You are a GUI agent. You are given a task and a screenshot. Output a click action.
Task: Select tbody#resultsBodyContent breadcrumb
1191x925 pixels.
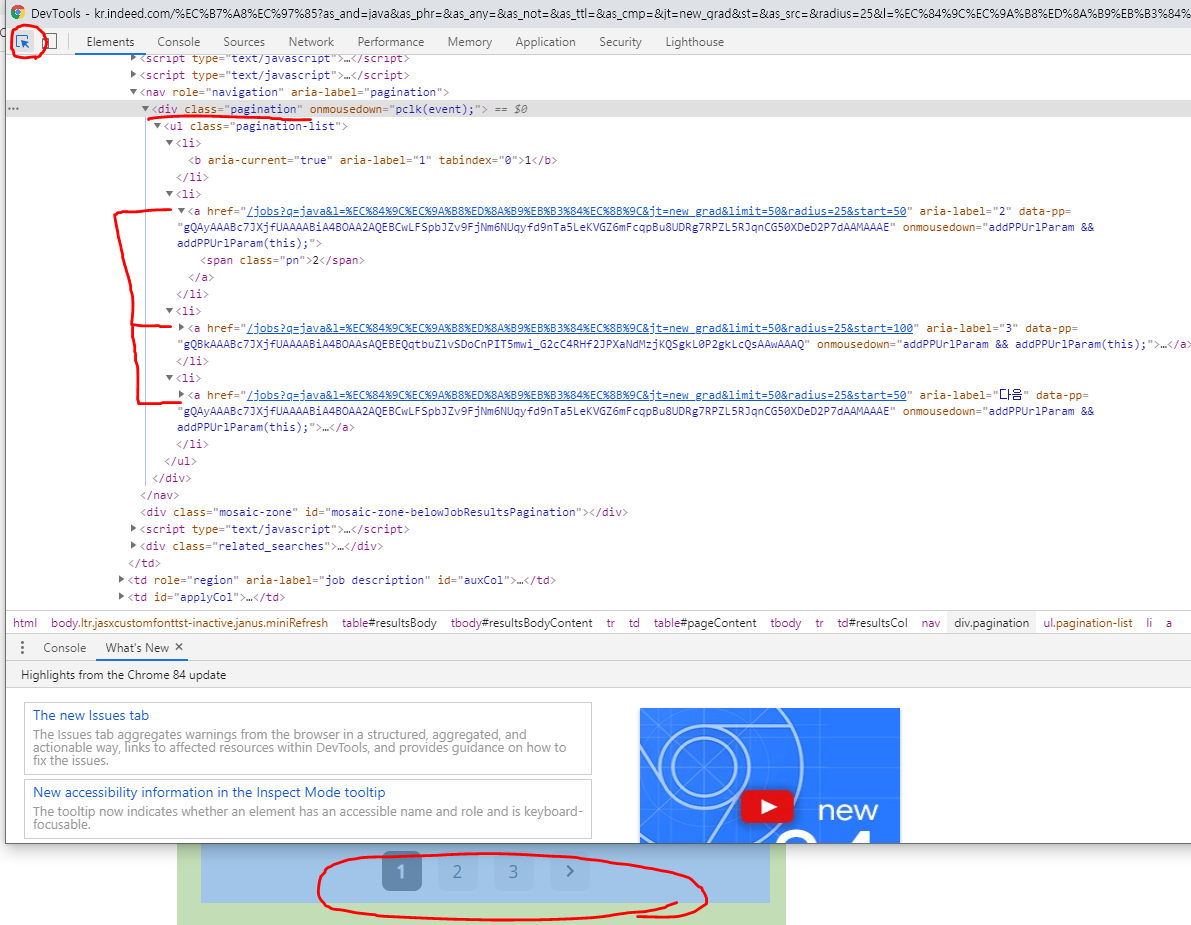coord(521,623)
